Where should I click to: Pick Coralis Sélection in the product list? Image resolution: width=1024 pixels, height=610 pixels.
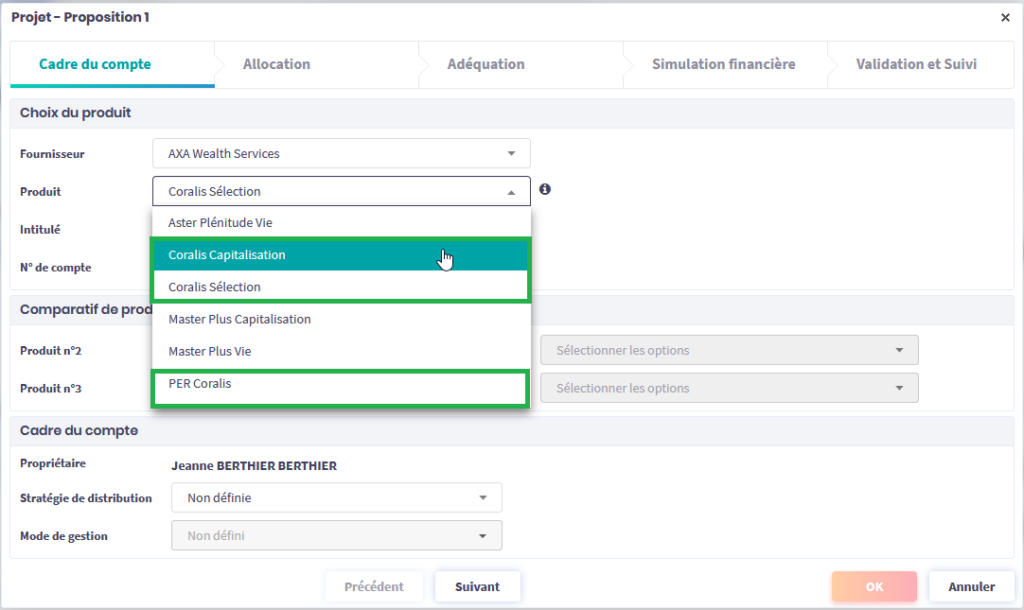(x=340, y=287)
